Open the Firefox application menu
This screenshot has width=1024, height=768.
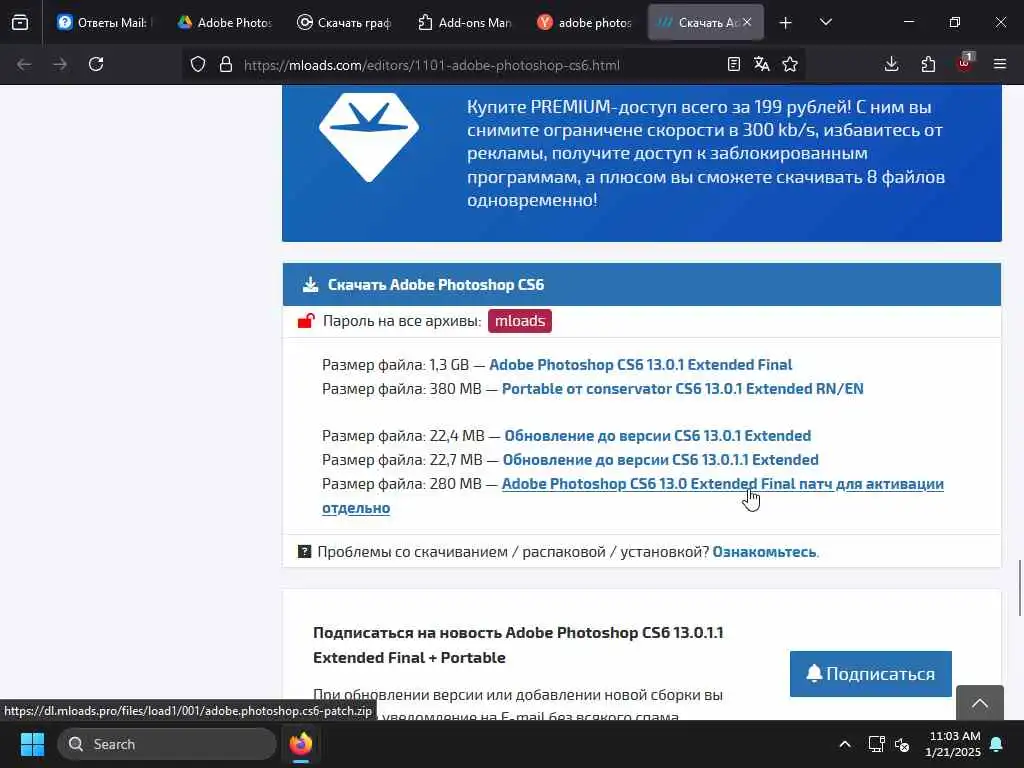(x=1000, y=64)
